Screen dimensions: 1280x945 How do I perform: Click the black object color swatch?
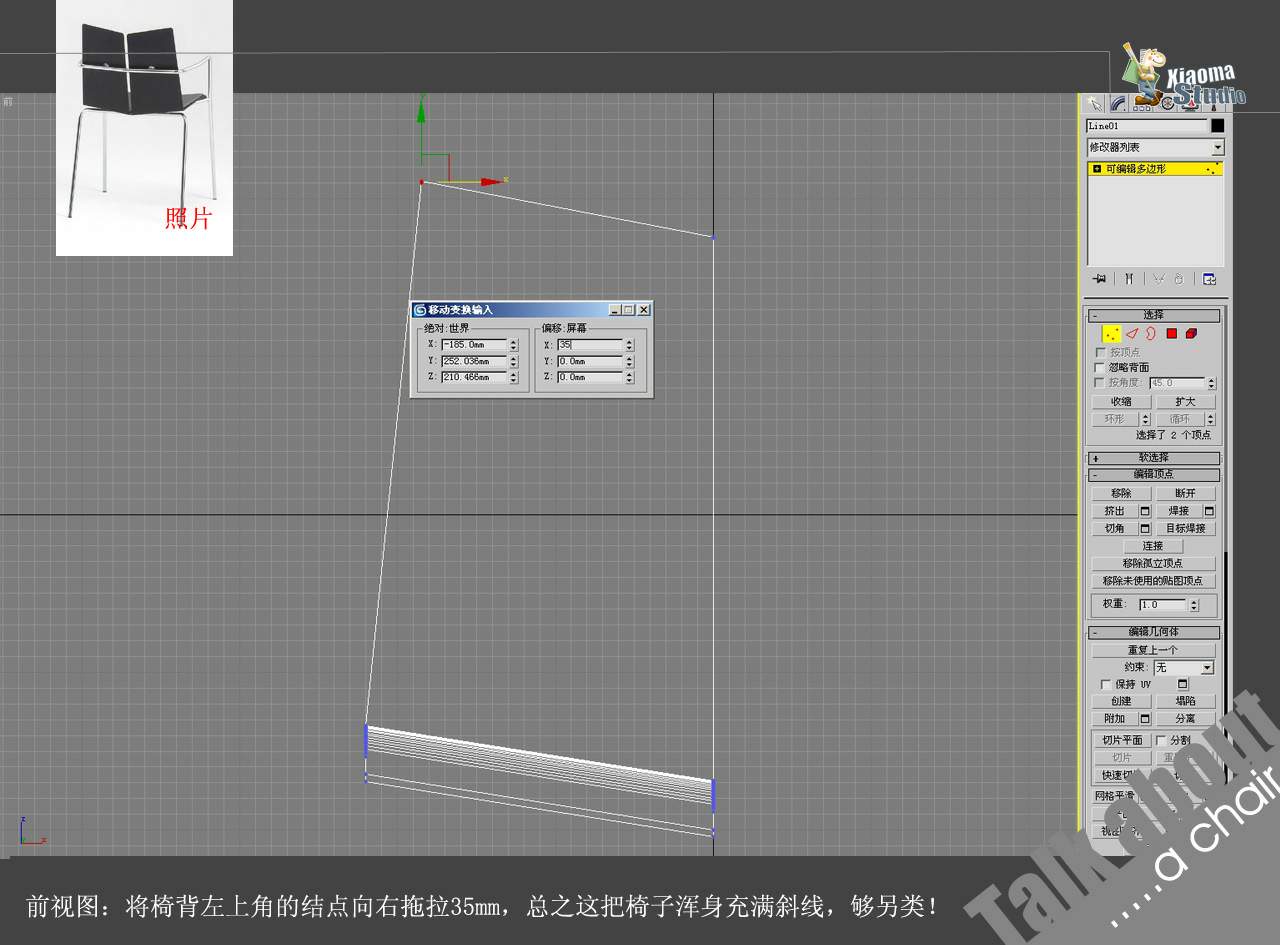(1217, 126)
